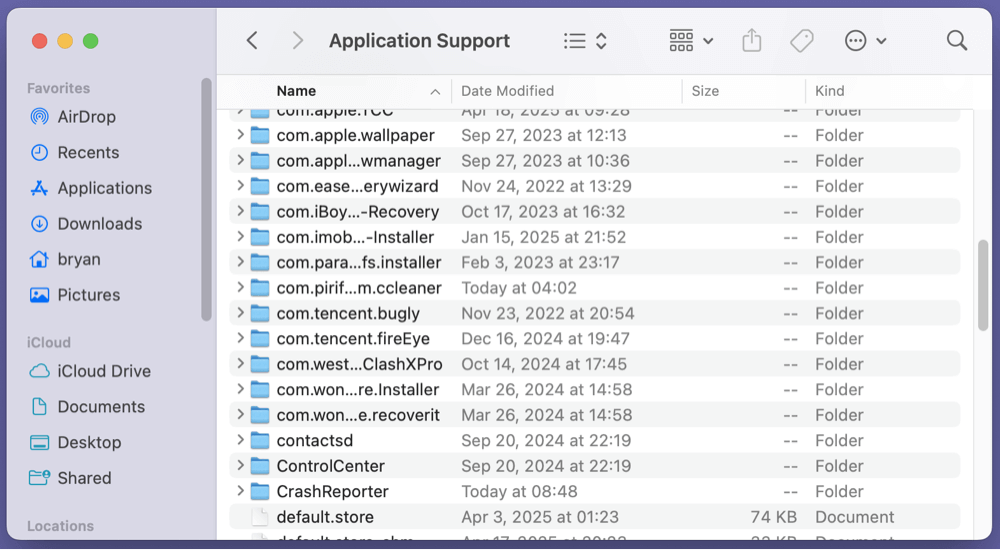The image size is (1000, 550).
Task: Go back with the left chevron button
Action: tap(253, 41)
